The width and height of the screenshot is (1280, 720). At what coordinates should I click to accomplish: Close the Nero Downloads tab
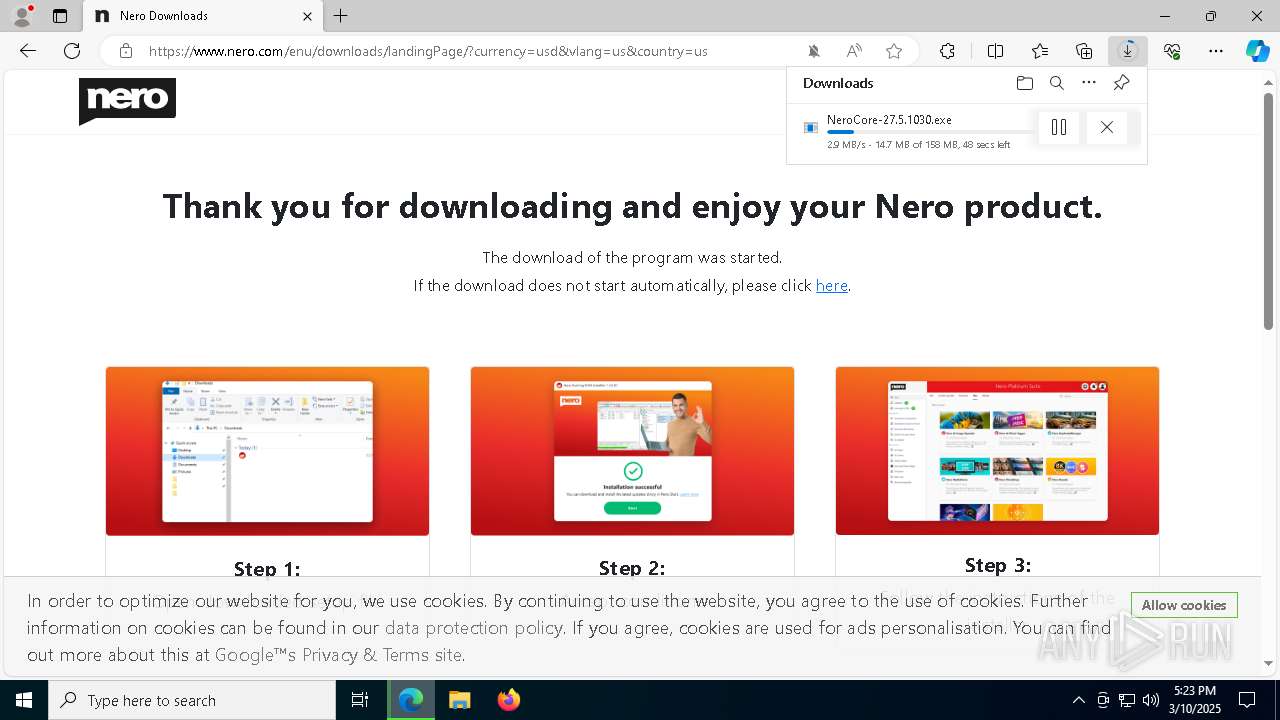coord(308,16)
